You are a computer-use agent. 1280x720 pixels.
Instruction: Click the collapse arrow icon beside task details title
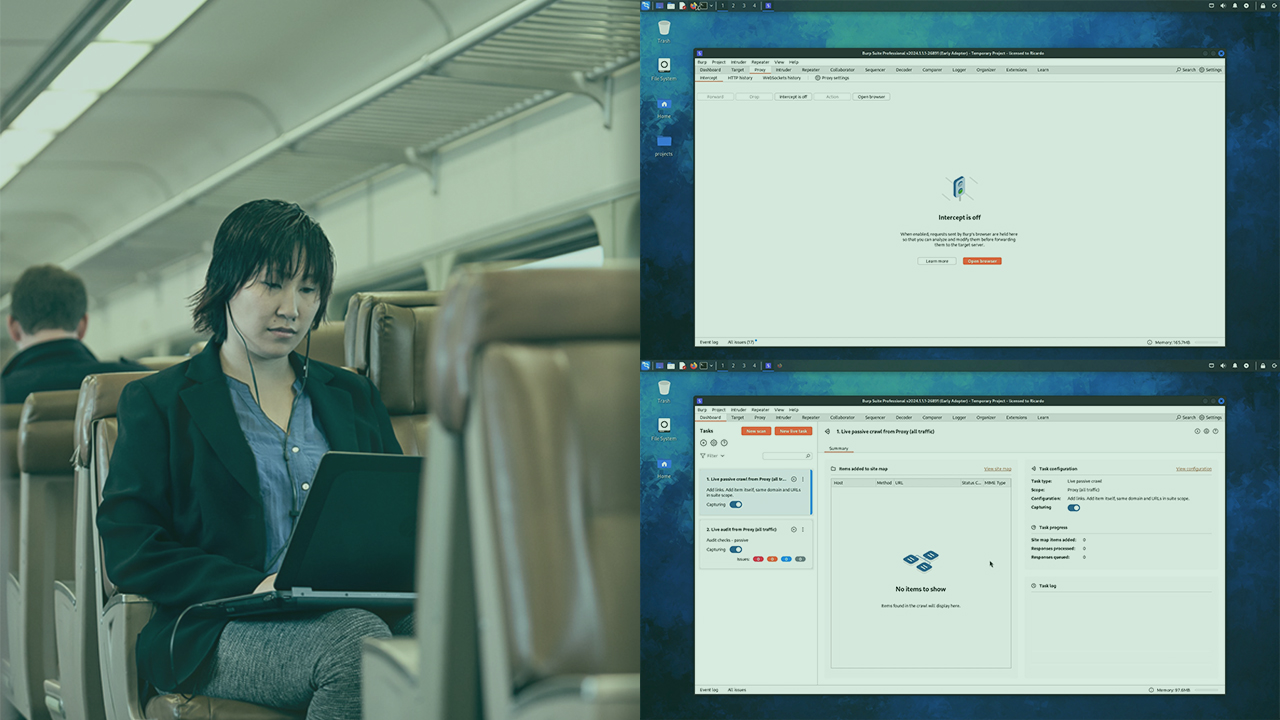827,431
